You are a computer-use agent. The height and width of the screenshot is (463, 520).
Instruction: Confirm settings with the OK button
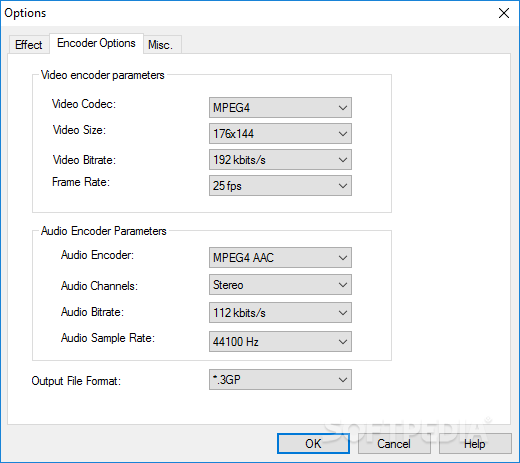click(313, 444)
